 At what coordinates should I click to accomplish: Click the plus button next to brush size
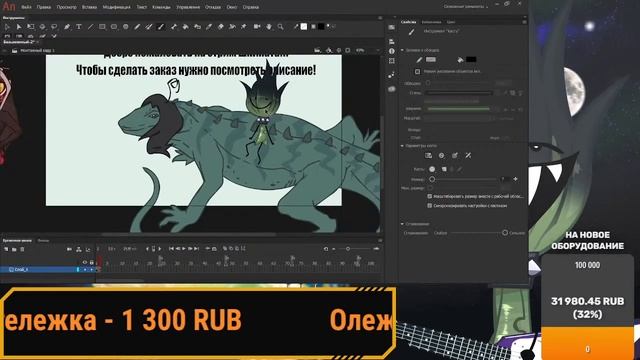[516, 179]
